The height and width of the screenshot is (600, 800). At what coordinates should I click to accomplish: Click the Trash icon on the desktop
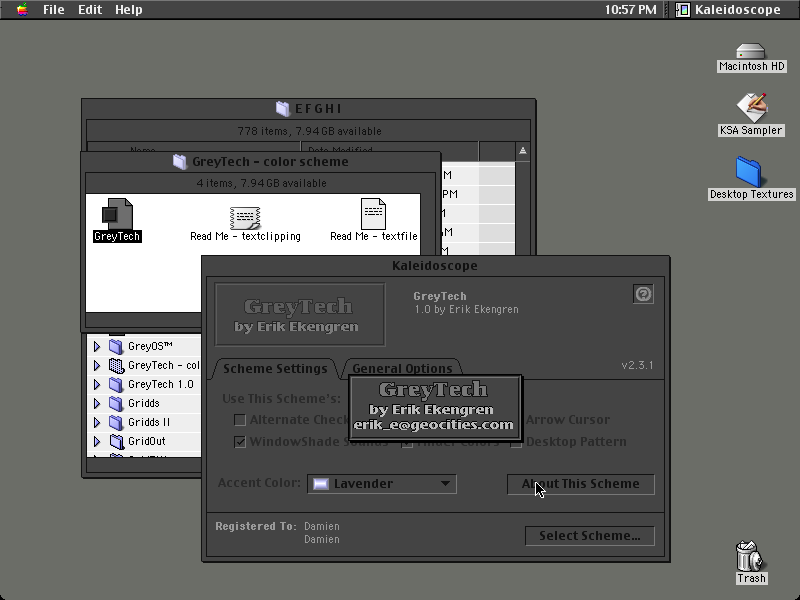pyautogui.click(x=751, y=556)
